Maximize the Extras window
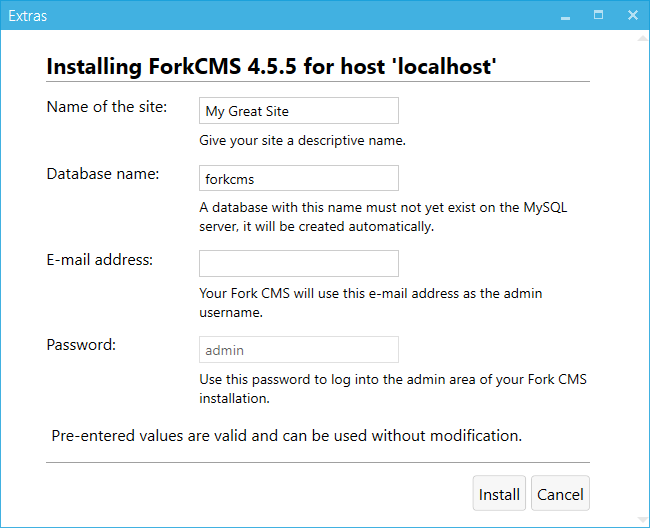653x530 pixels. [598, 15]
